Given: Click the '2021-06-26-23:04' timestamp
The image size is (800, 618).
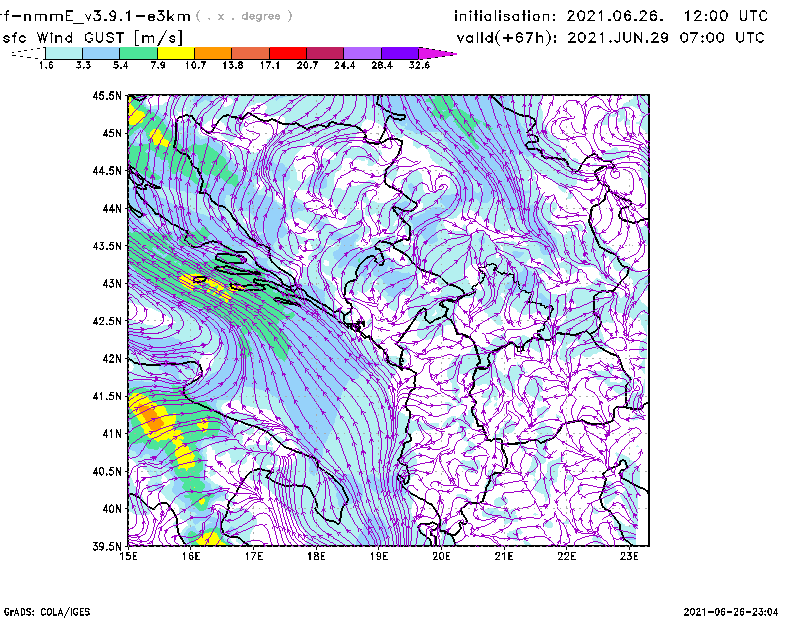Looking at the screenshot, I should tap(731, 612).
